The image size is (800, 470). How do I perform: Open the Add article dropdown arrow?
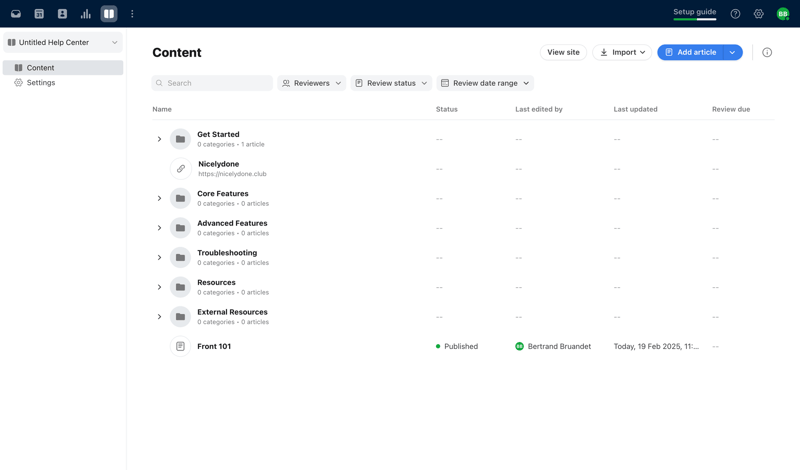coord(733,52)
